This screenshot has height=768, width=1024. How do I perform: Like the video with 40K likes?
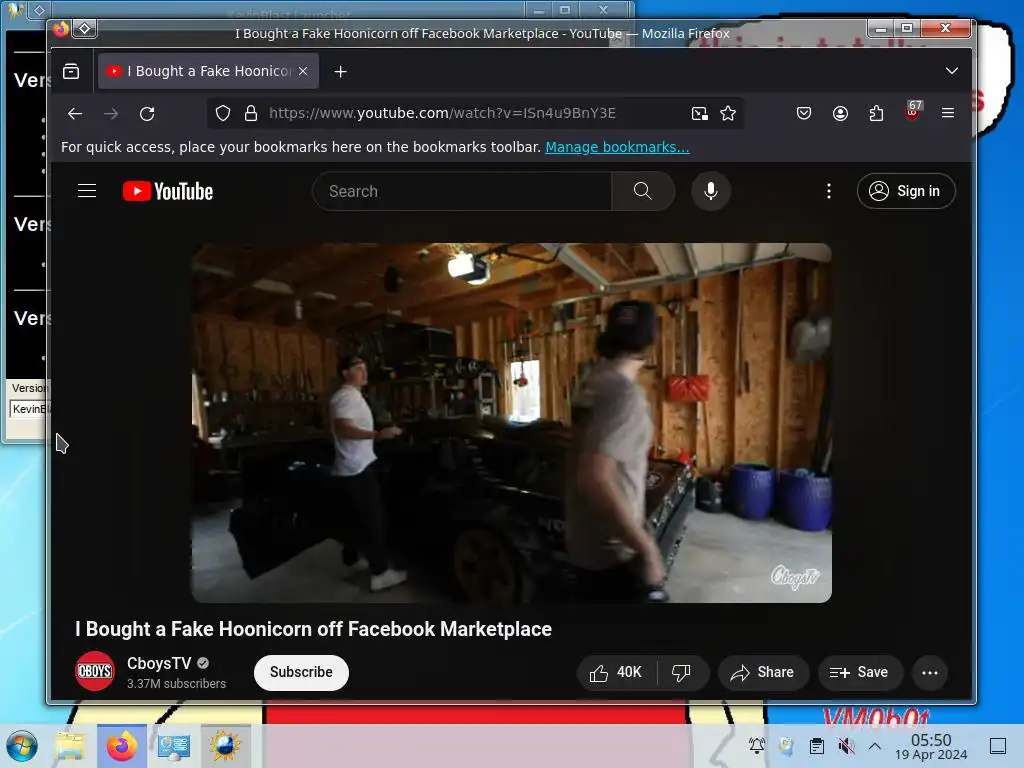point(616,673)
